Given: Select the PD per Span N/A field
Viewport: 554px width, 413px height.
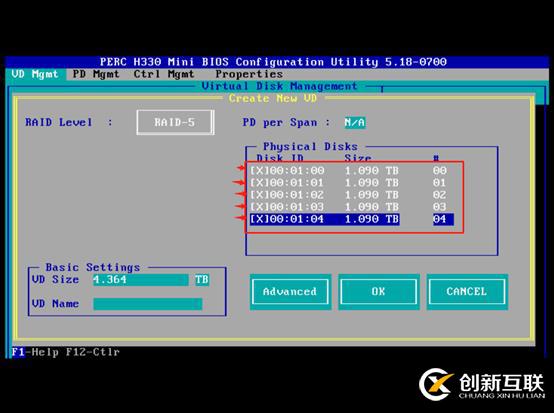Looking at the screenshot, I should point(355,123).
